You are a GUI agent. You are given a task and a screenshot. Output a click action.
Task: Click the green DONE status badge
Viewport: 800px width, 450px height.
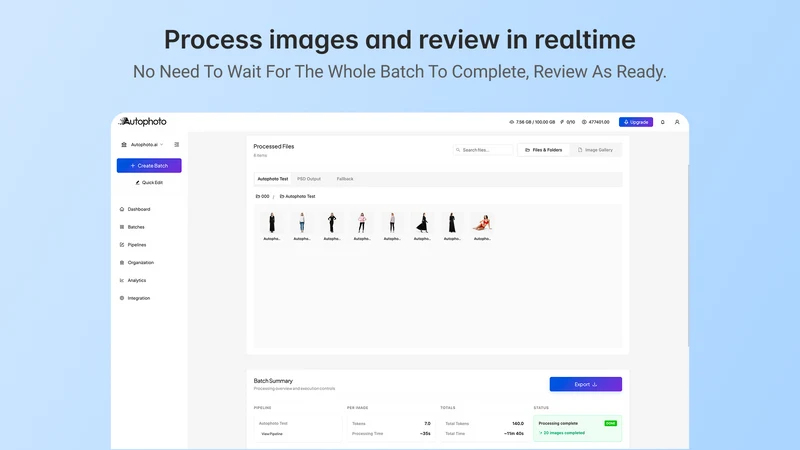tap(611, 423)
